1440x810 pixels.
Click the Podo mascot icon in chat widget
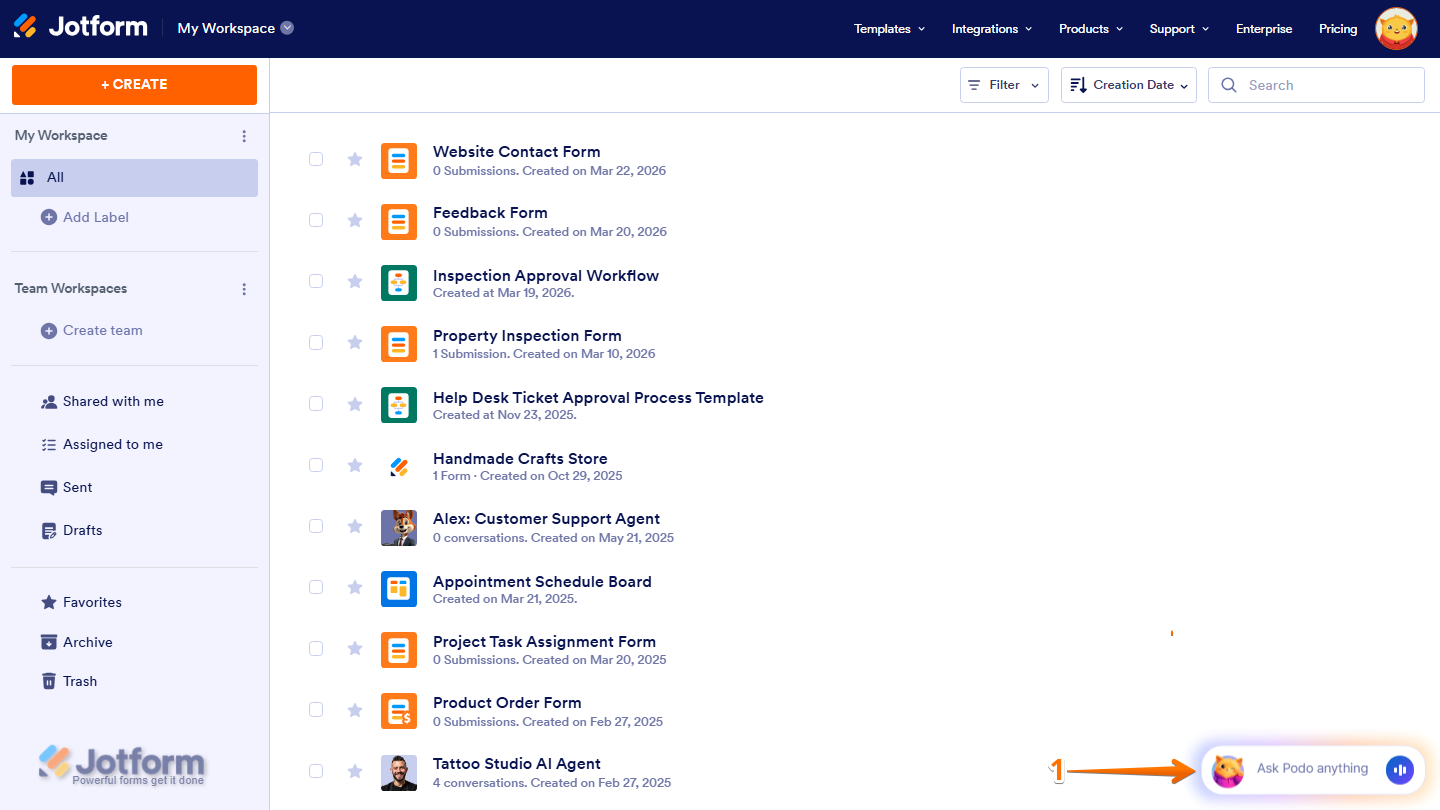click(1227, 769)
